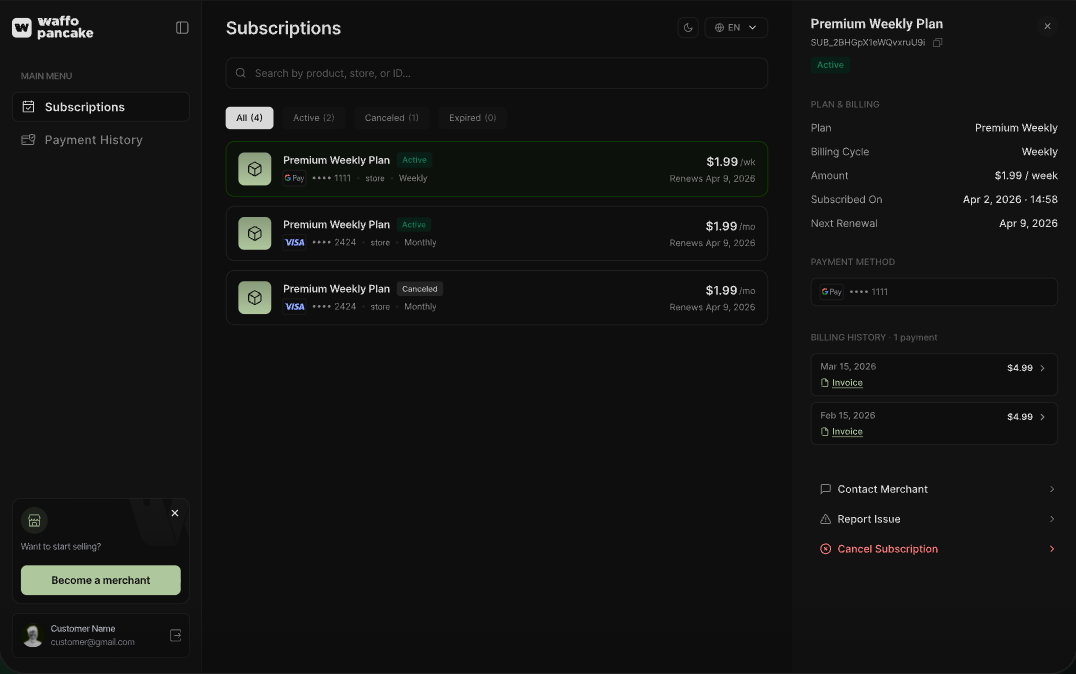Expand Cancel Subscription chevron arrow
Screen dimensions: 1076x674
pyautogui.click(x=1051, y=549)
